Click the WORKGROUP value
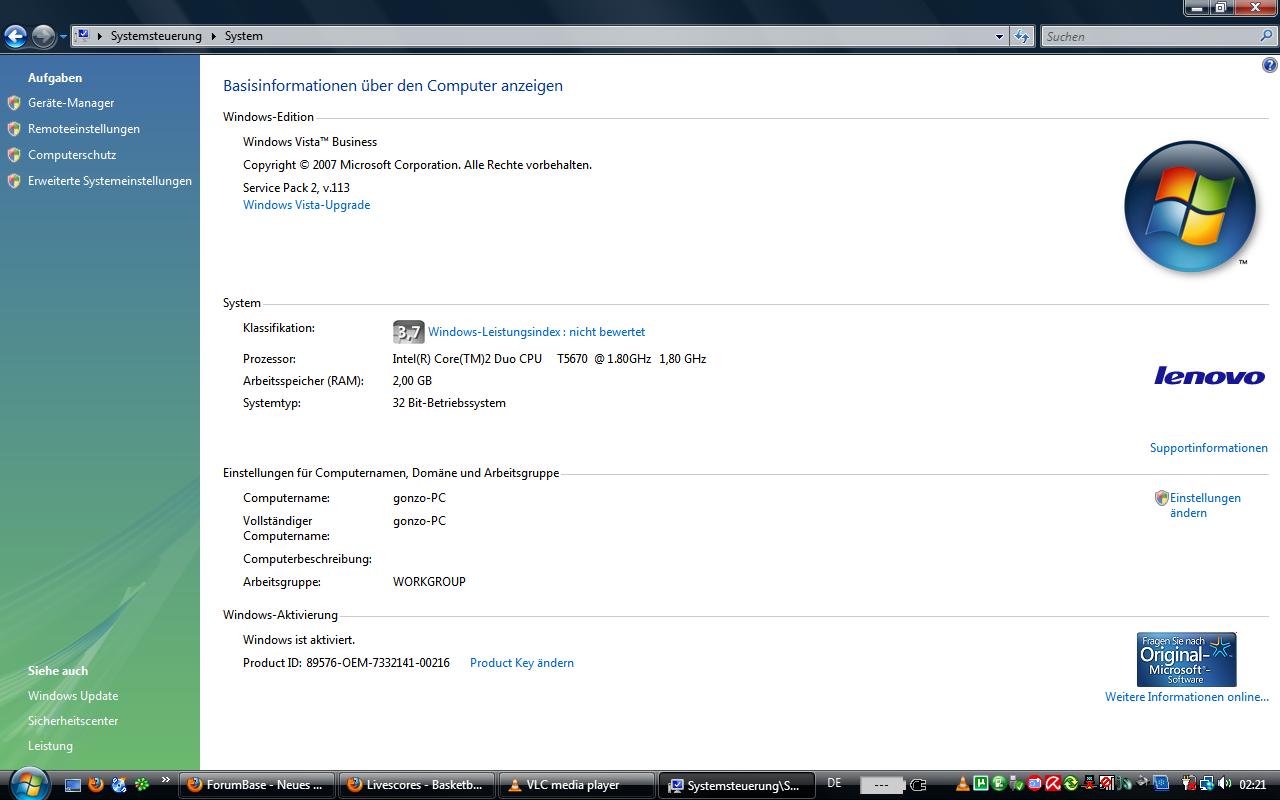Screen dimensions: 1280x800 click(x=429, y=582)
